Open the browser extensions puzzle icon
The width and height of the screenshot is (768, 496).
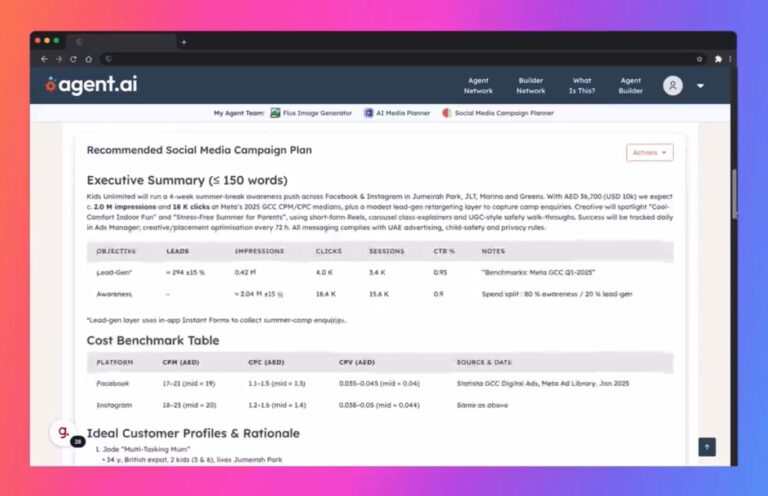point(717,59)
